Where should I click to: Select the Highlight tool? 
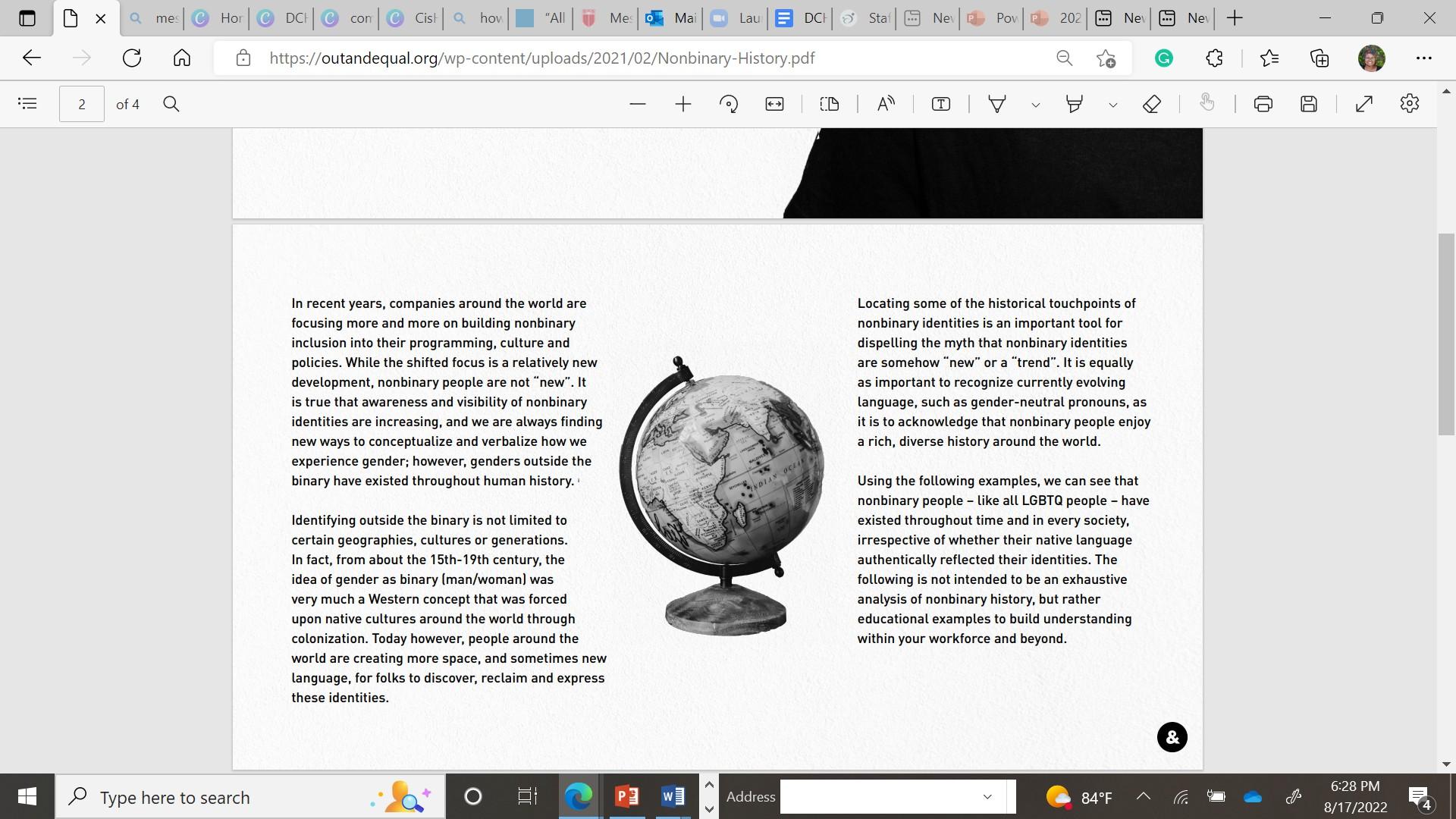[x=1075, y=104]
